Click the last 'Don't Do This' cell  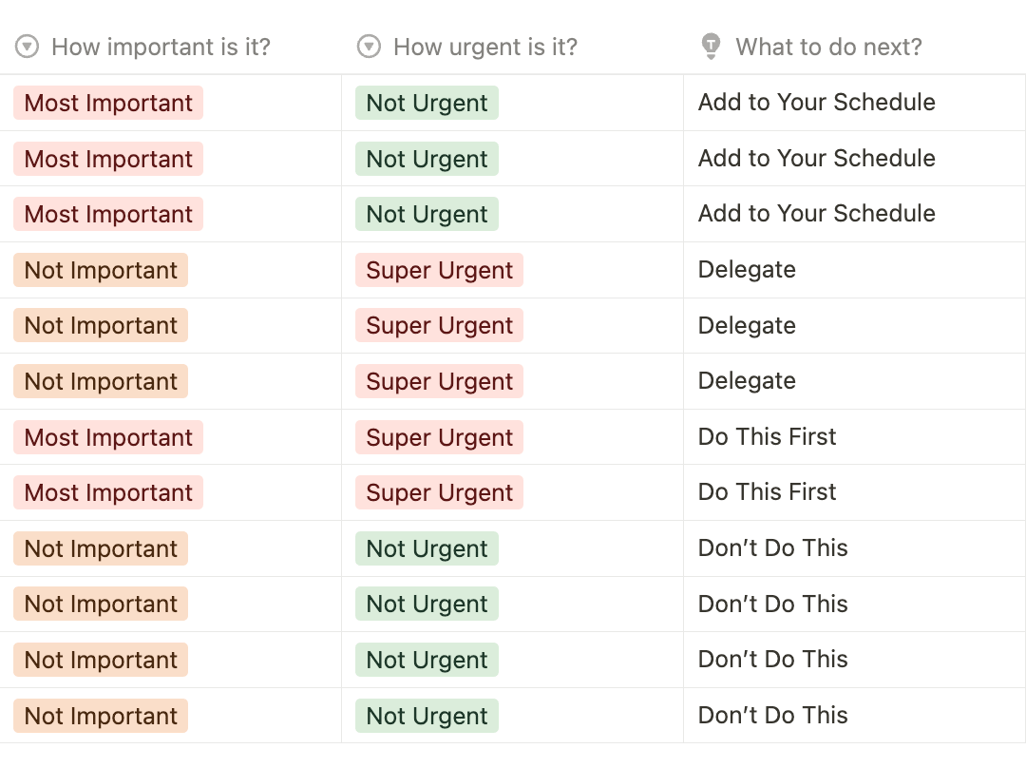855,715
